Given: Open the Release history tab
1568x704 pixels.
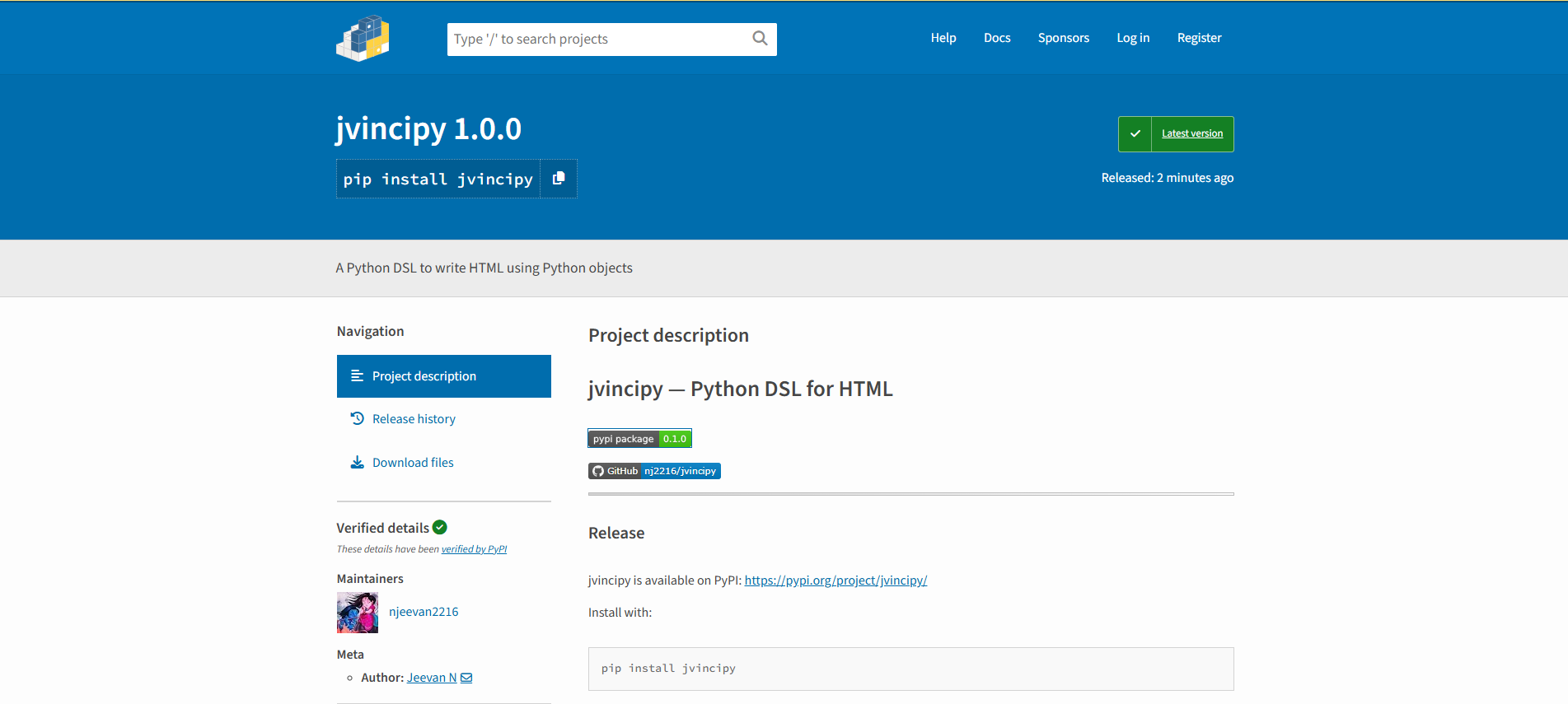Looking at the screenshot, I should (x=414, y=419).
